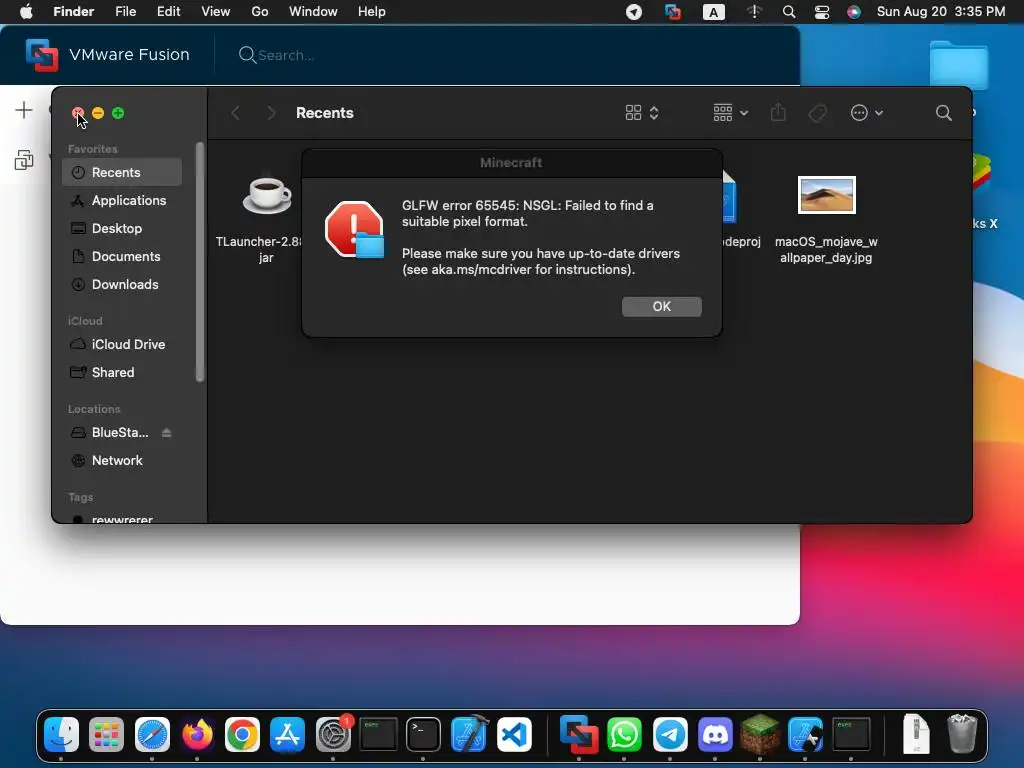Open Applications in the Finder sidebar
The height and width of the screenshot is (768, 1024).
pos(121,200)
